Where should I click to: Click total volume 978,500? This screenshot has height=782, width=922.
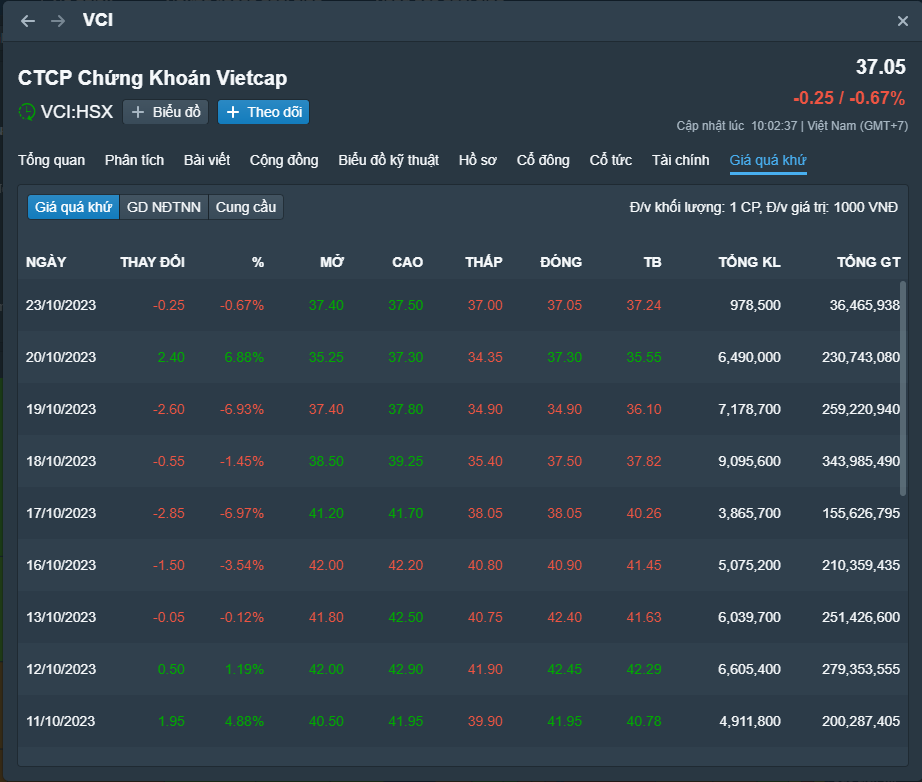pos(755,305)
